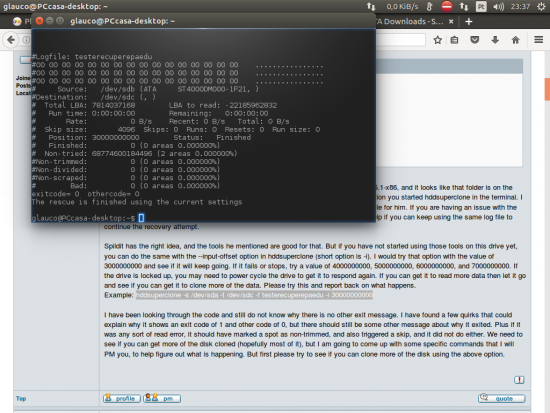The width and height of the screenshot is (550, 413).
Task: View the poster's profile
Action: [x=122, y=399]
